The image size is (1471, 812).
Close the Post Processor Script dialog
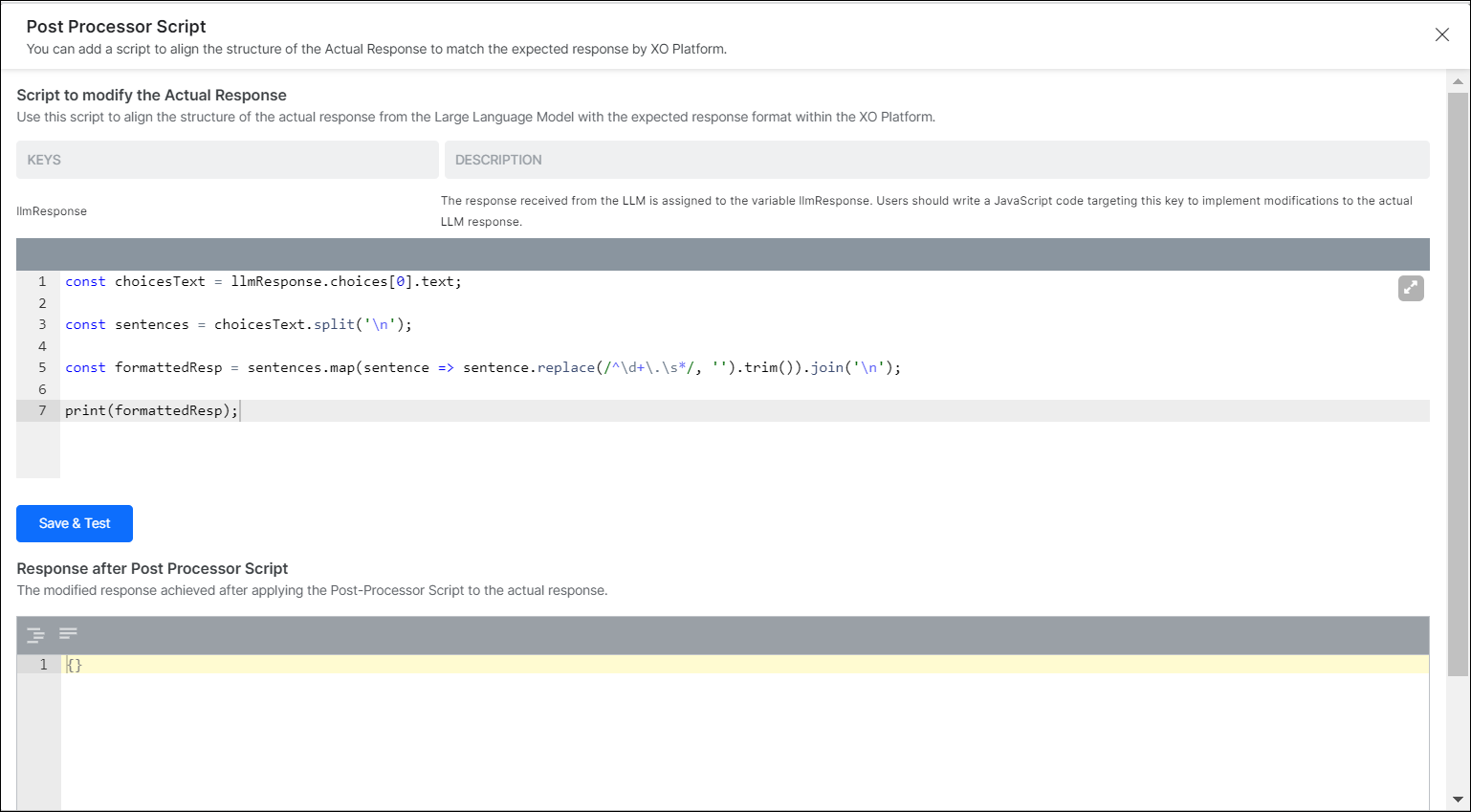1442,34
